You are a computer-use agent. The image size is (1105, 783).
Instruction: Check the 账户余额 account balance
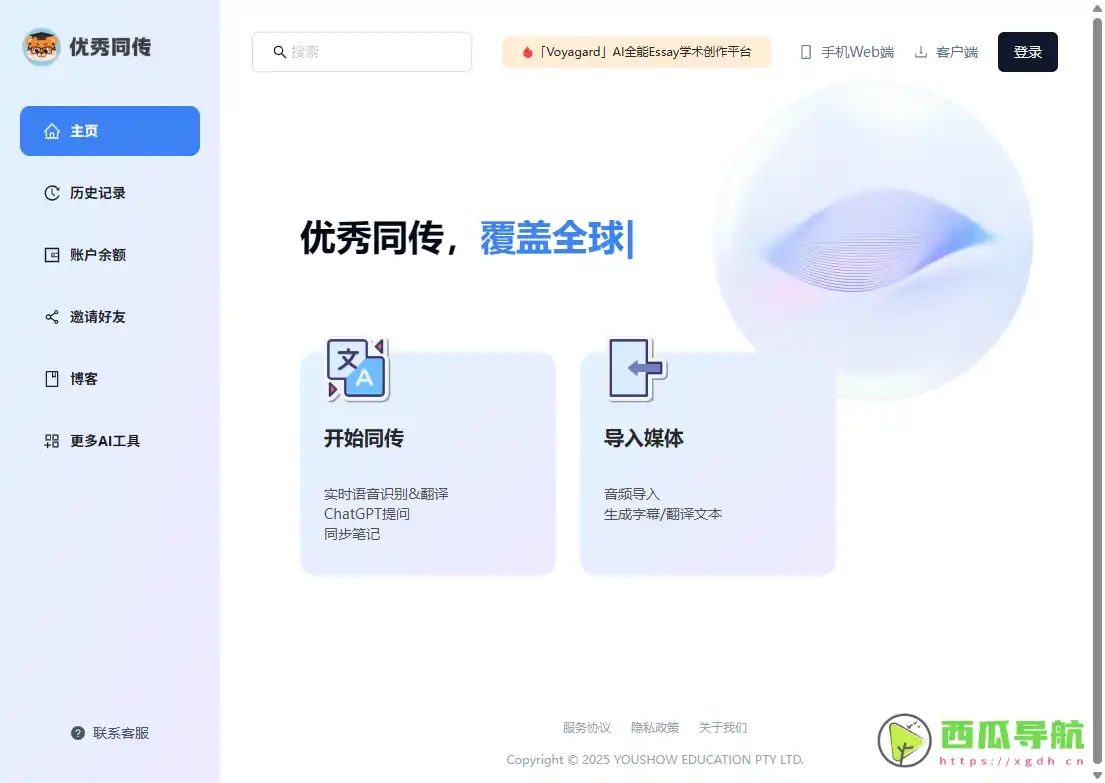tap(97, 255)
